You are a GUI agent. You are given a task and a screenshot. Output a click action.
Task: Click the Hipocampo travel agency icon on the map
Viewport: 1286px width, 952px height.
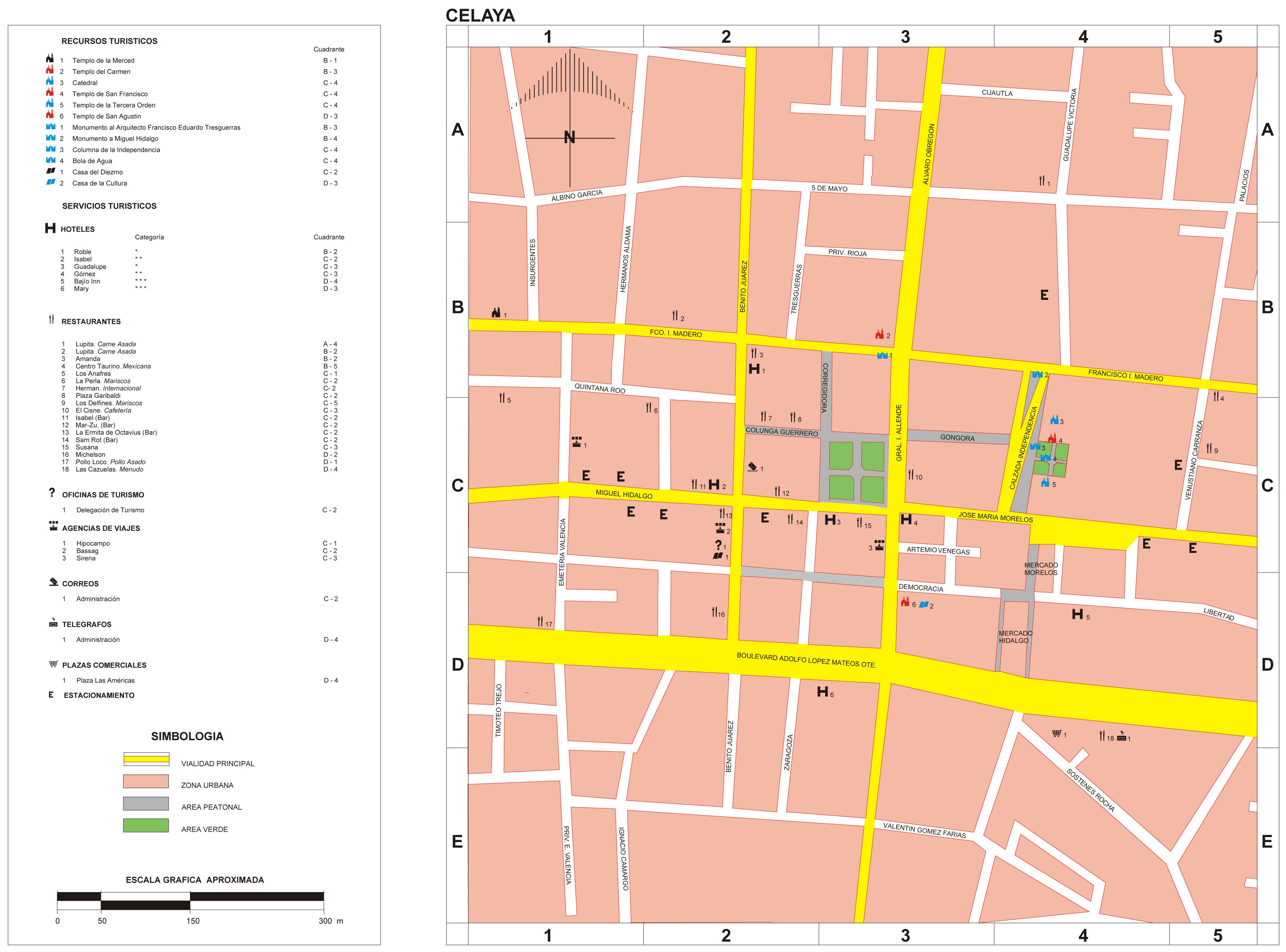(x=576, y=442)
